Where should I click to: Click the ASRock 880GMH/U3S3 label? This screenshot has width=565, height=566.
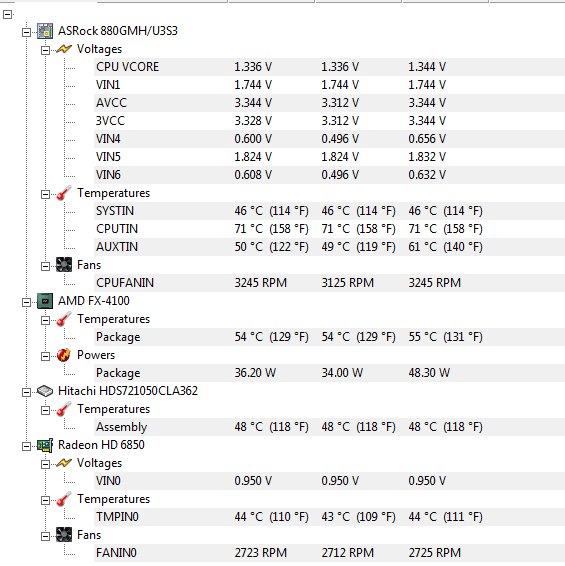coord(118,31)
